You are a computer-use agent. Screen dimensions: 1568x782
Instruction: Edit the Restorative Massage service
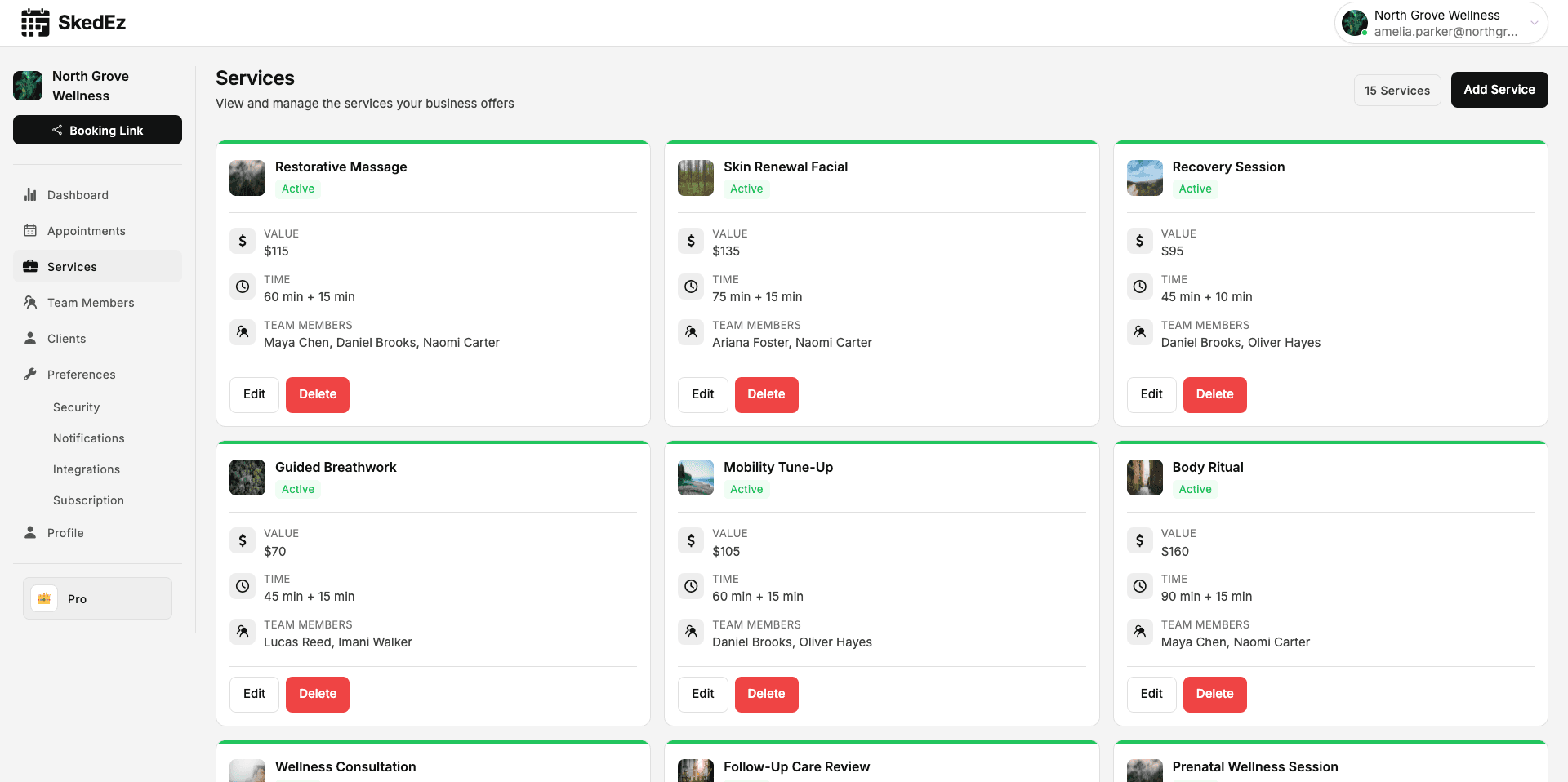coord(254,394)
